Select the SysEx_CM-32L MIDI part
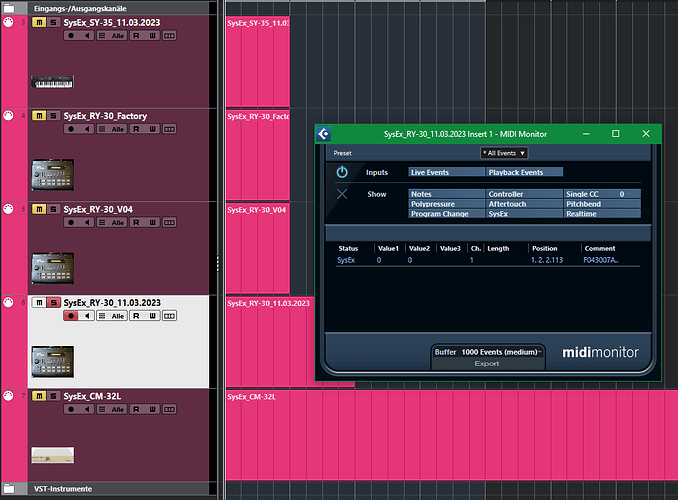Image resolution: width=678 pixels, height=500 pixels. tap(452, 435)
